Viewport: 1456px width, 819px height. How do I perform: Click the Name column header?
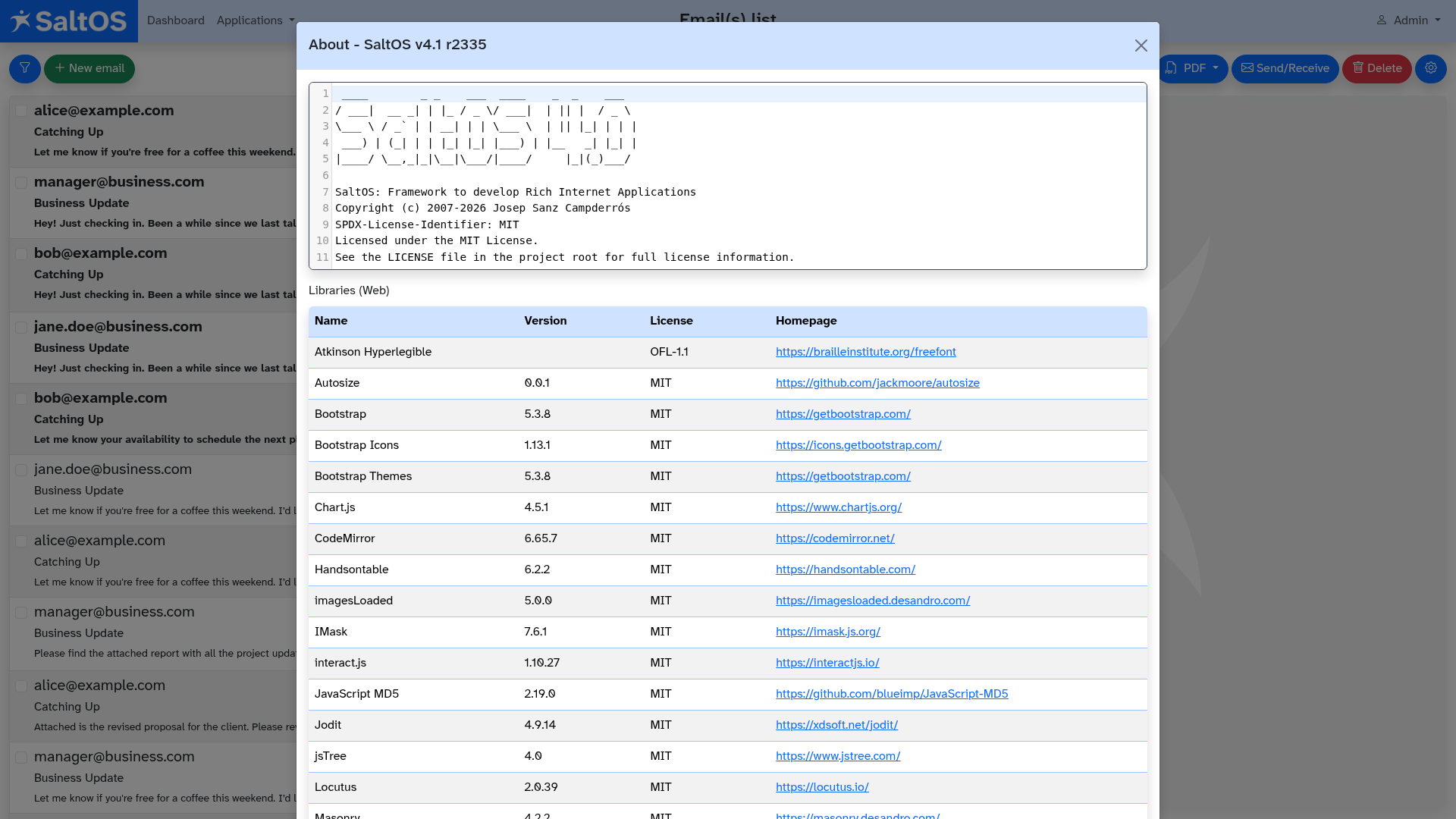(x=331, y=321)
